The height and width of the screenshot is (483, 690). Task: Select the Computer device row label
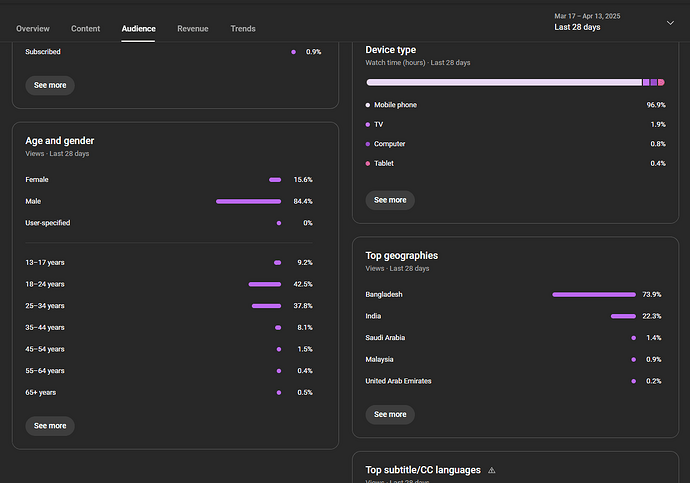click(x=389, y=144)
